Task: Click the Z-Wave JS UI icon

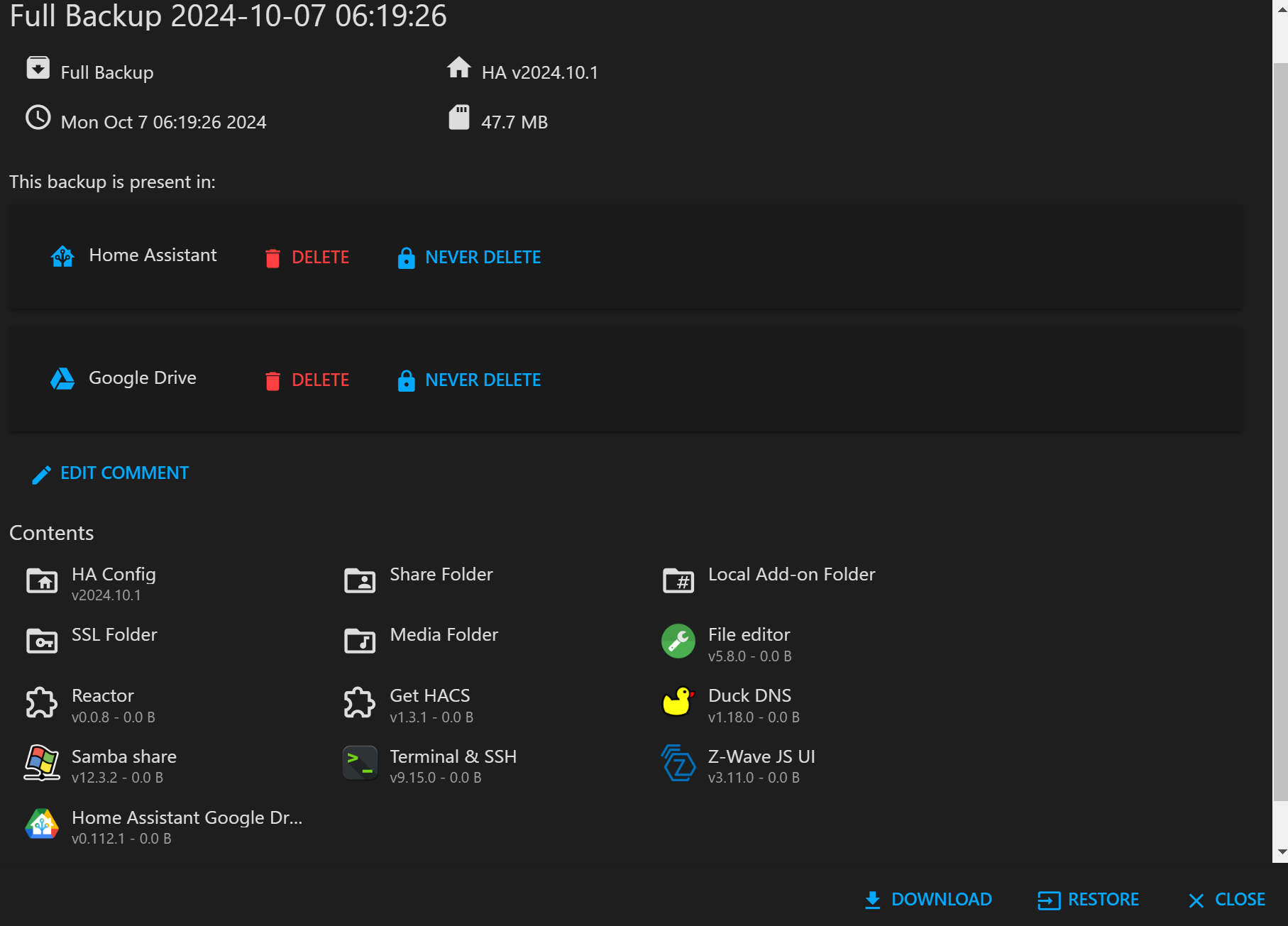Action: (x=678, y=763)
